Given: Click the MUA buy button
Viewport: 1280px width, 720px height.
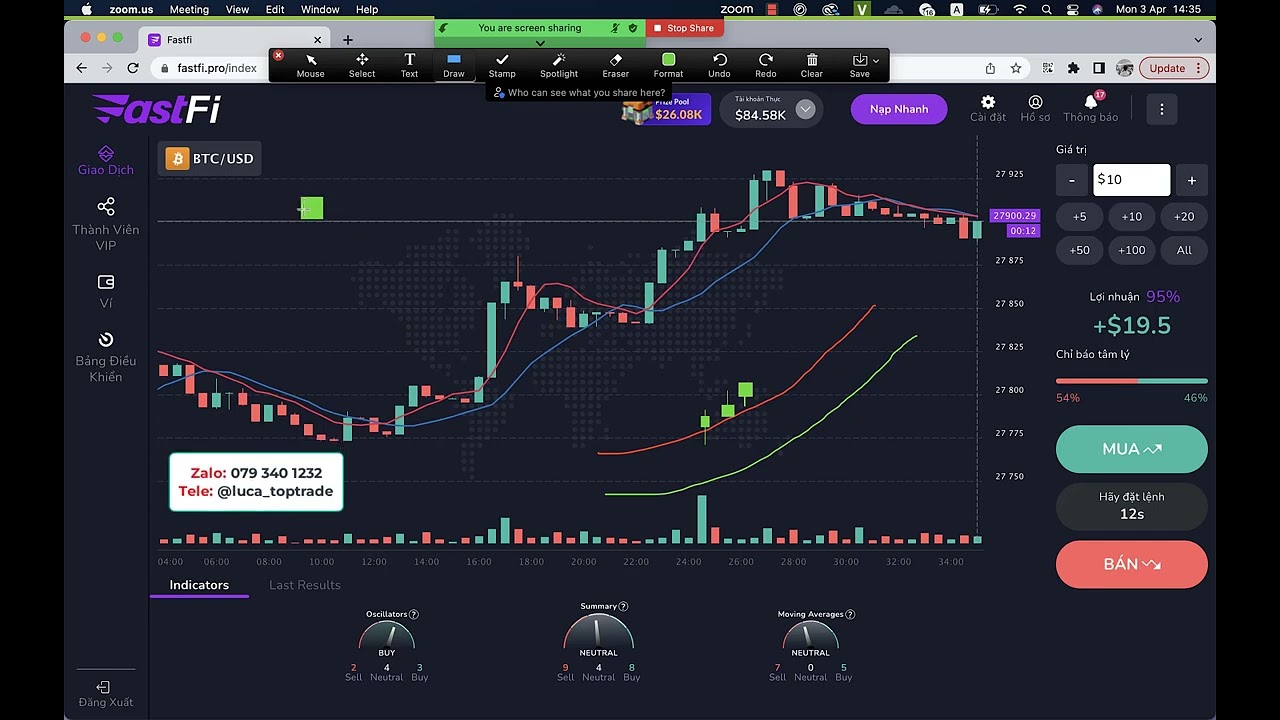Looking at the screenshot, I should (x=1132, y=449).
